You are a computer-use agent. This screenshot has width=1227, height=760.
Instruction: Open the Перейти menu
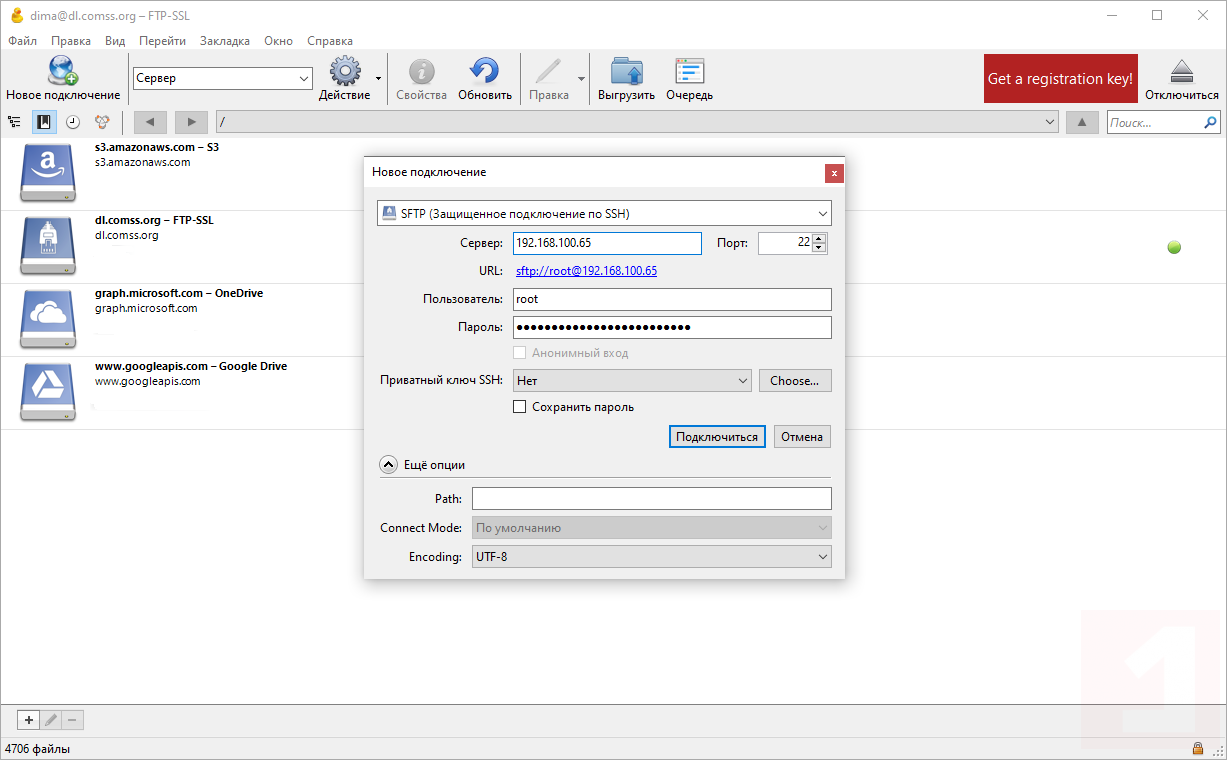163,41
